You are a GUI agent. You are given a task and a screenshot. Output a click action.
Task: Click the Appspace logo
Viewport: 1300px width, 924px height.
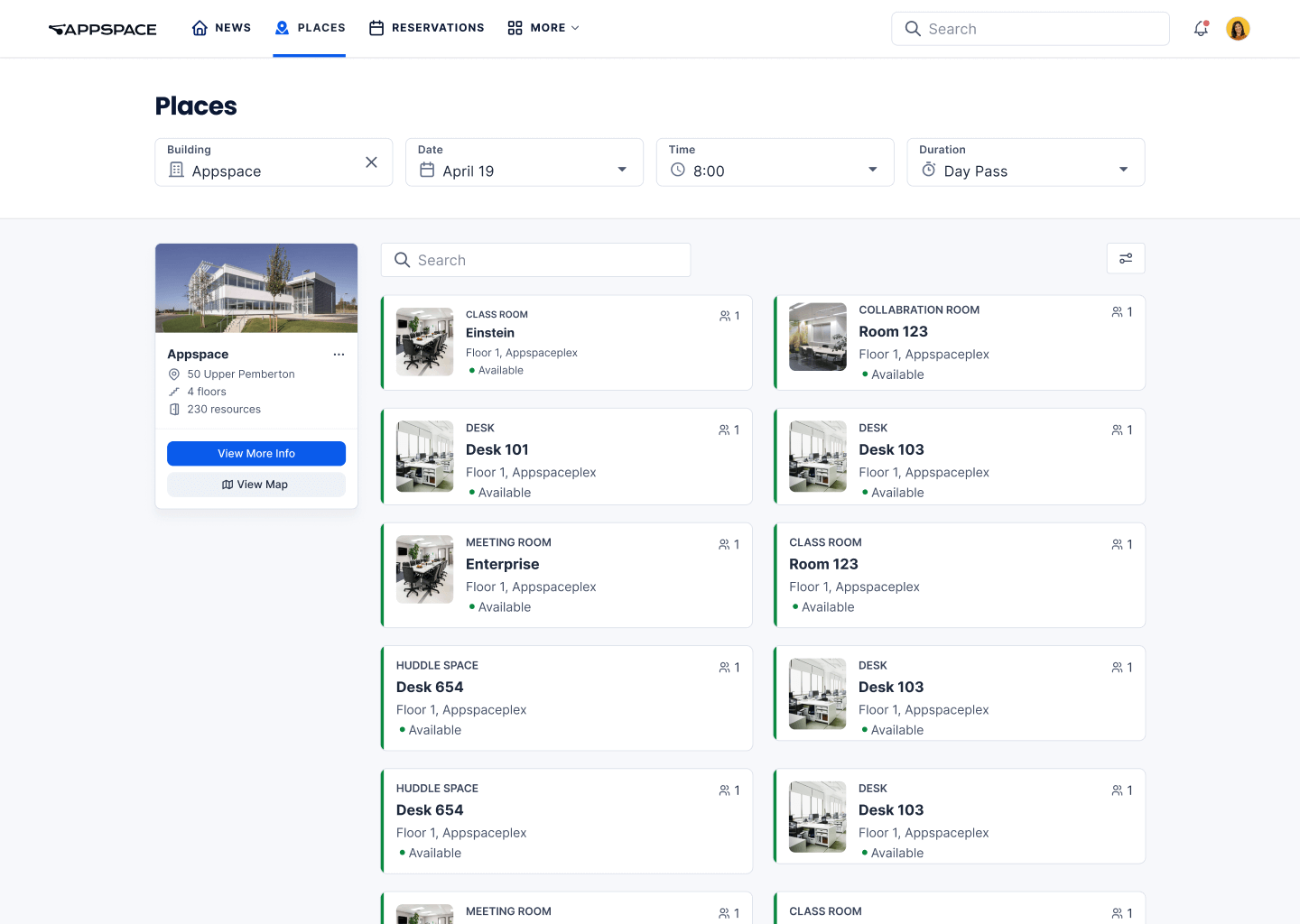click(x=103, y=29)
